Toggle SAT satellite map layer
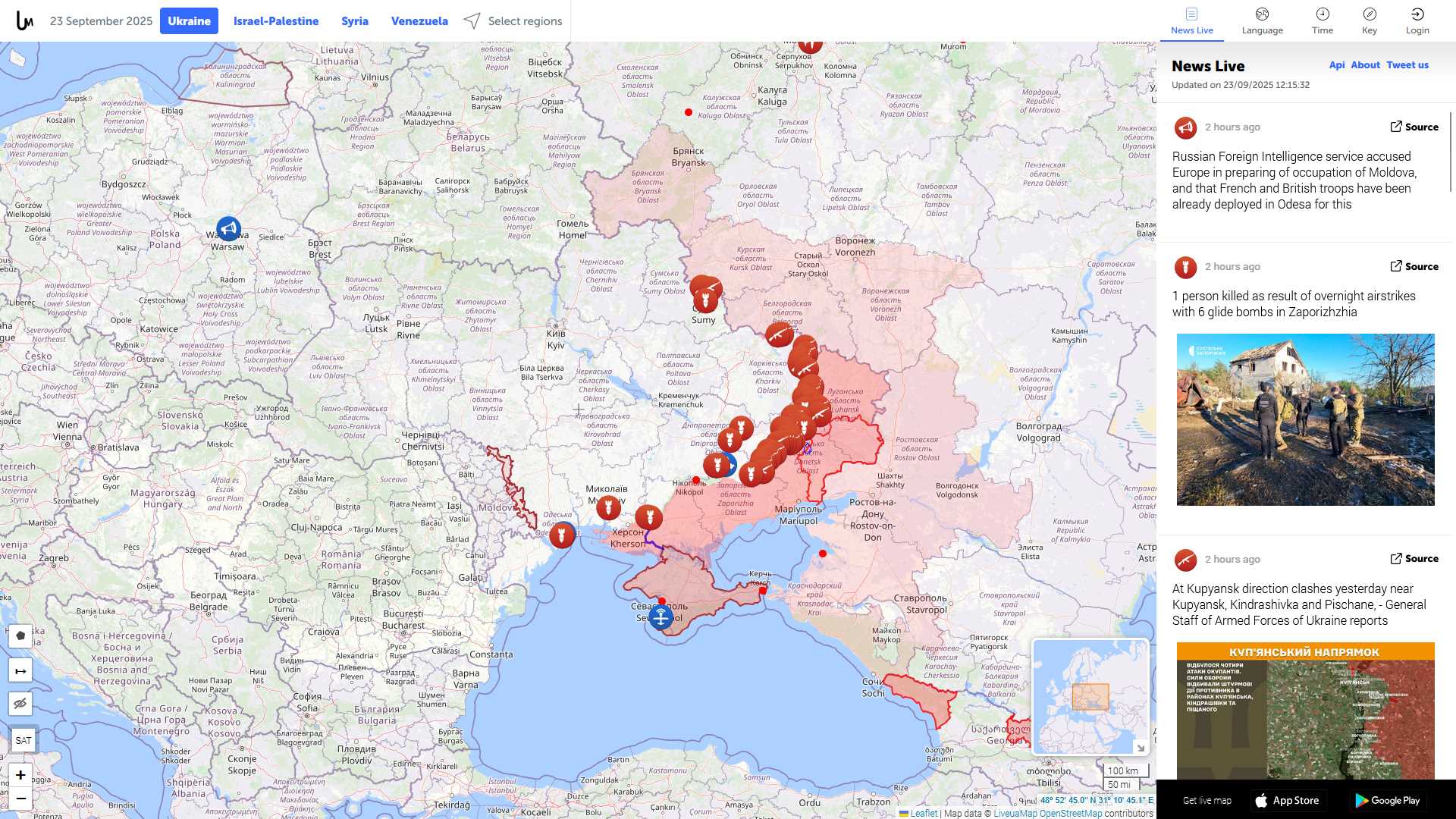 tap(23, 740)
